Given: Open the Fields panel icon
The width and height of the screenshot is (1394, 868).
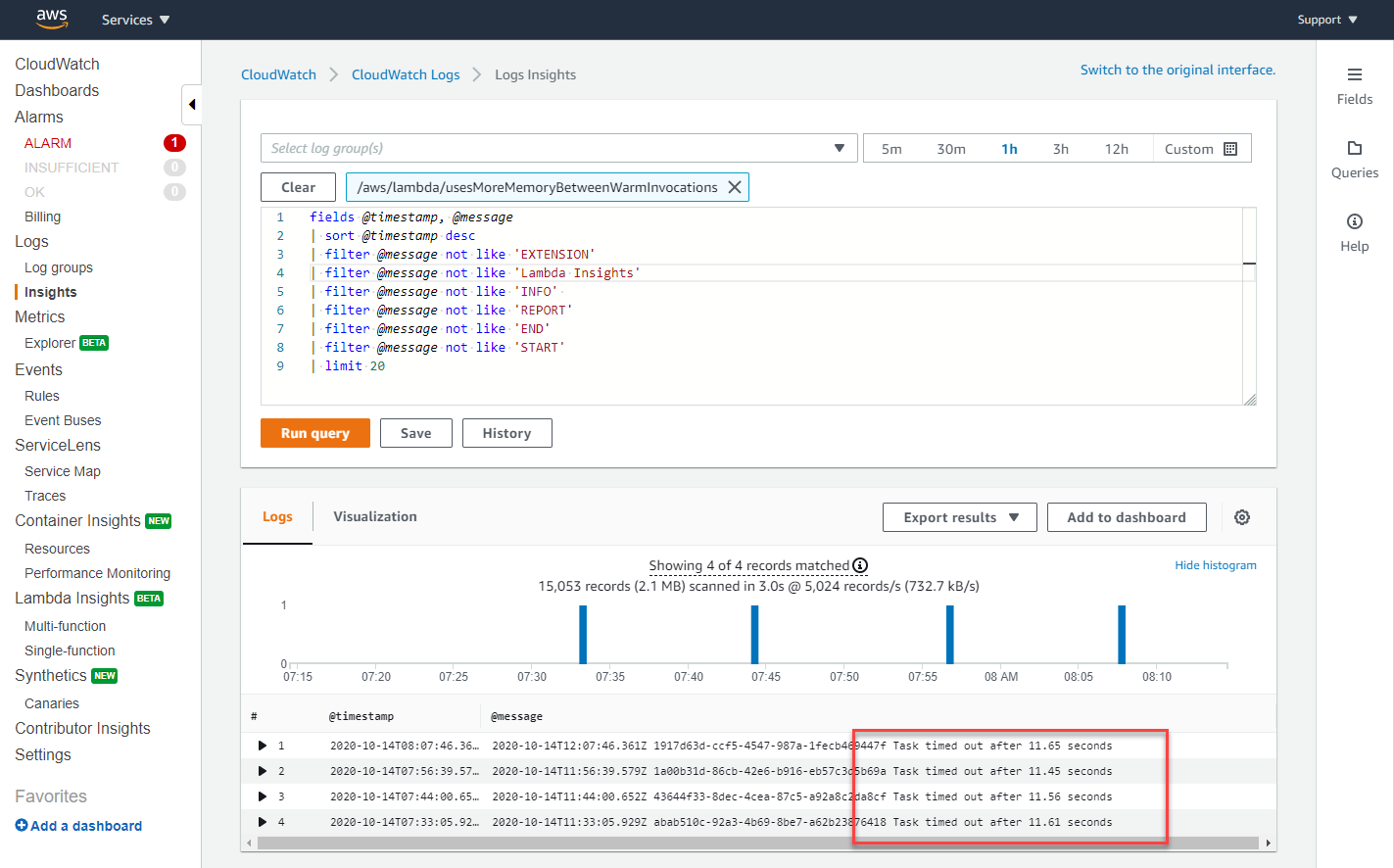Looking at the screenshot, I should click(1354, 75).
